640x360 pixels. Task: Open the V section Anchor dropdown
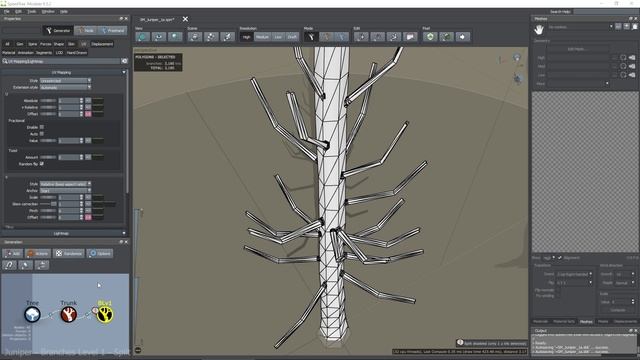tap(65, 191)
